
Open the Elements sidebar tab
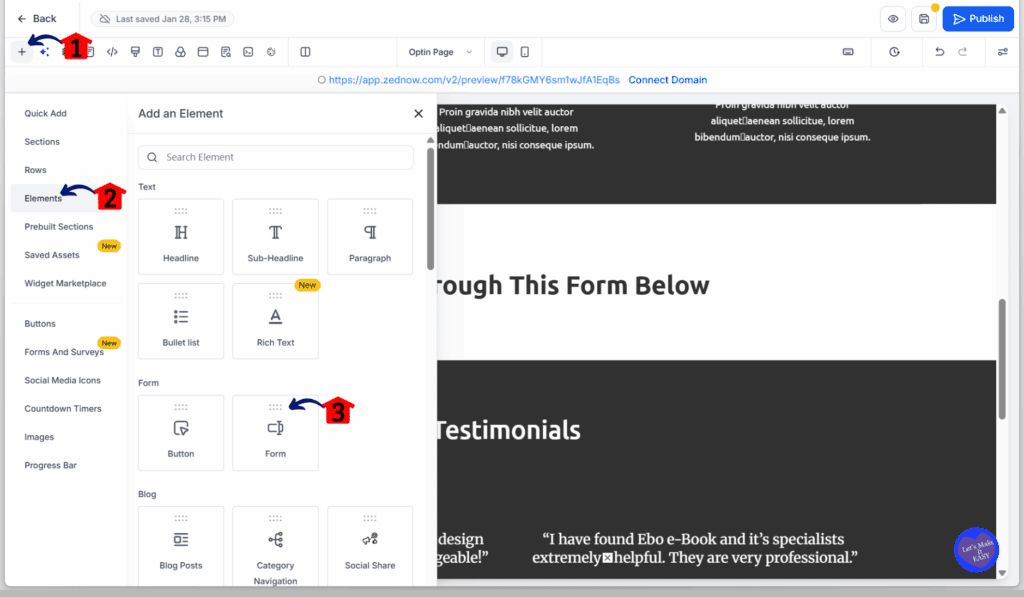click(x=44, y=197)
